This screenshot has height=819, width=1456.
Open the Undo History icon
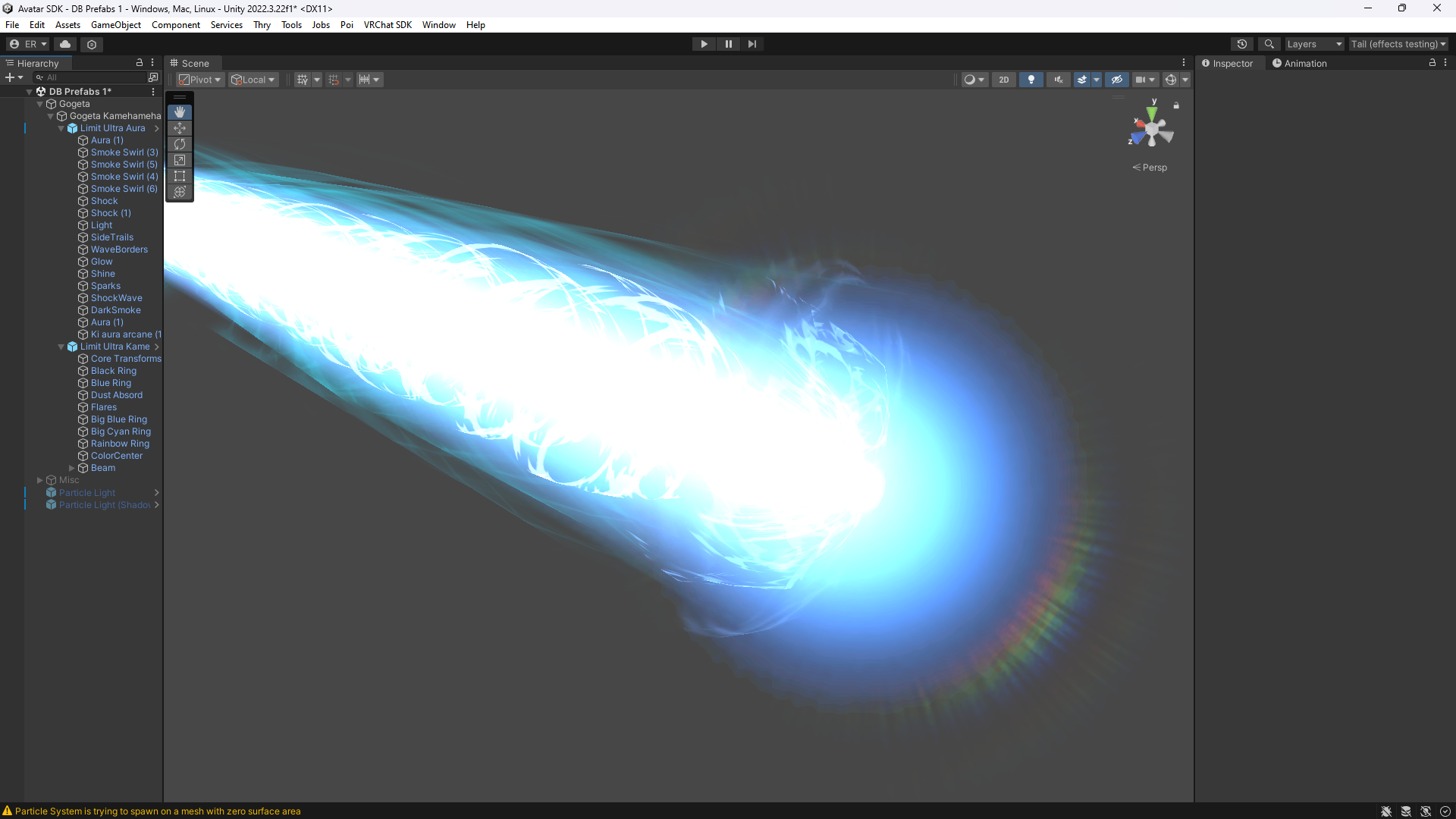tap(1241, 44)
